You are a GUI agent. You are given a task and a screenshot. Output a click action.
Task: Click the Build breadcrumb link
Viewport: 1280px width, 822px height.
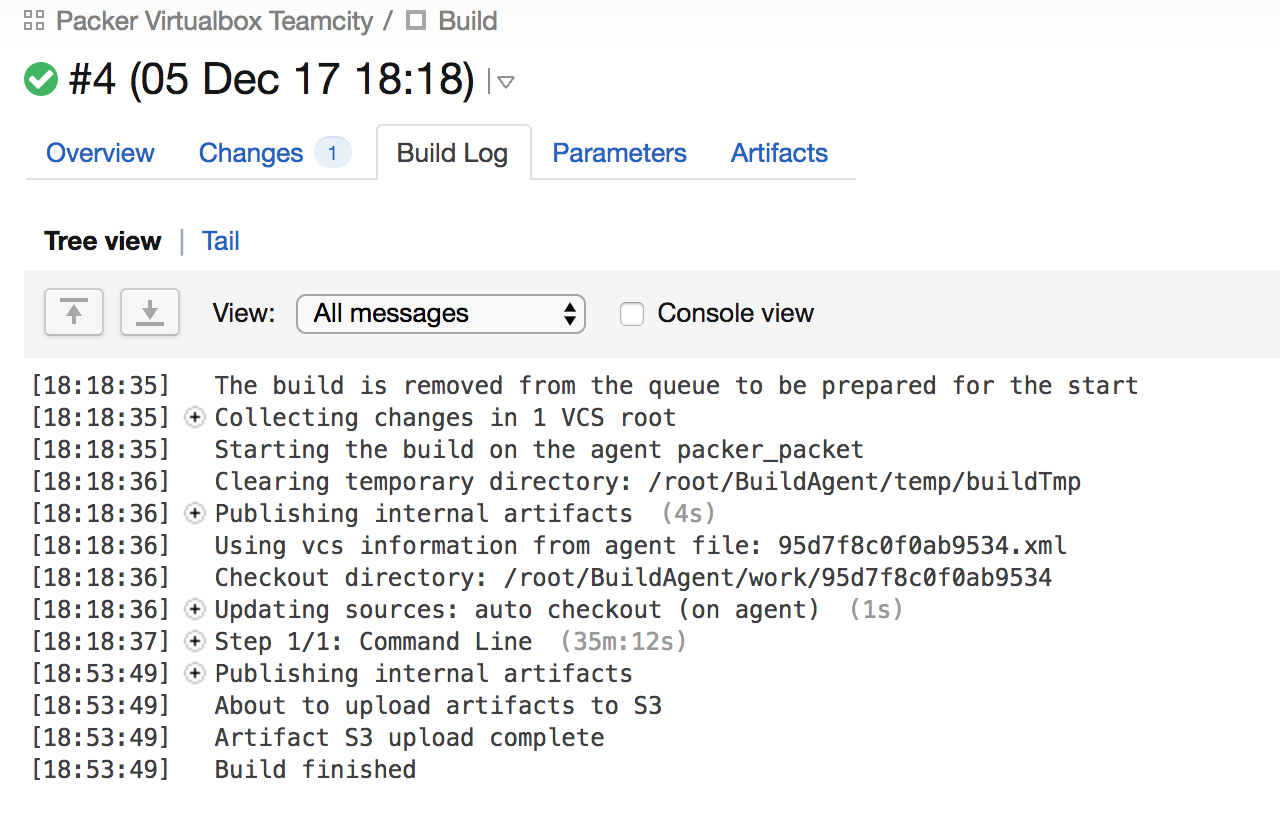point(468,21)
